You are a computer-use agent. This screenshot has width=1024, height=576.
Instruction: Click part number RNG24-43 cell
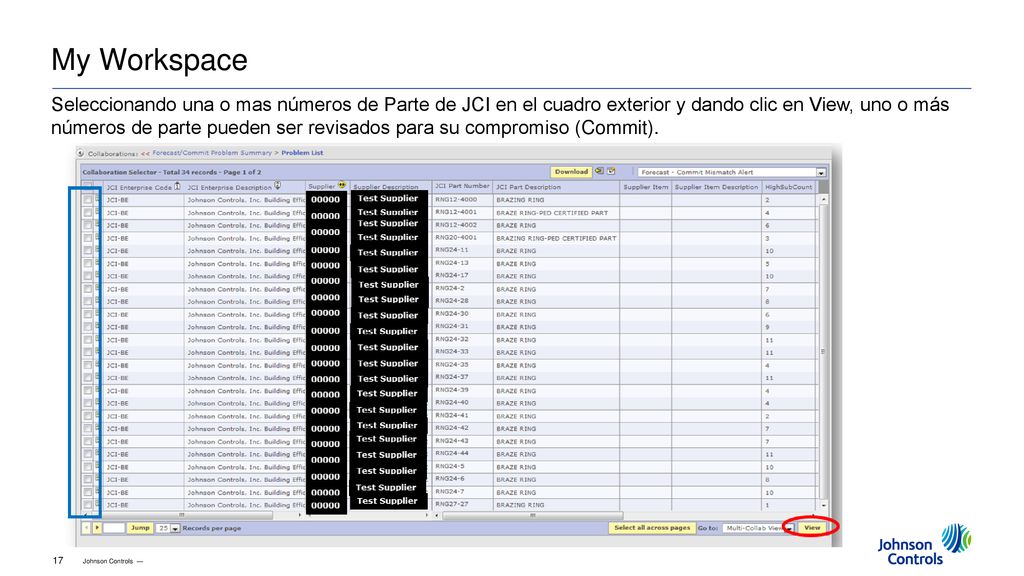coord(452,441)
